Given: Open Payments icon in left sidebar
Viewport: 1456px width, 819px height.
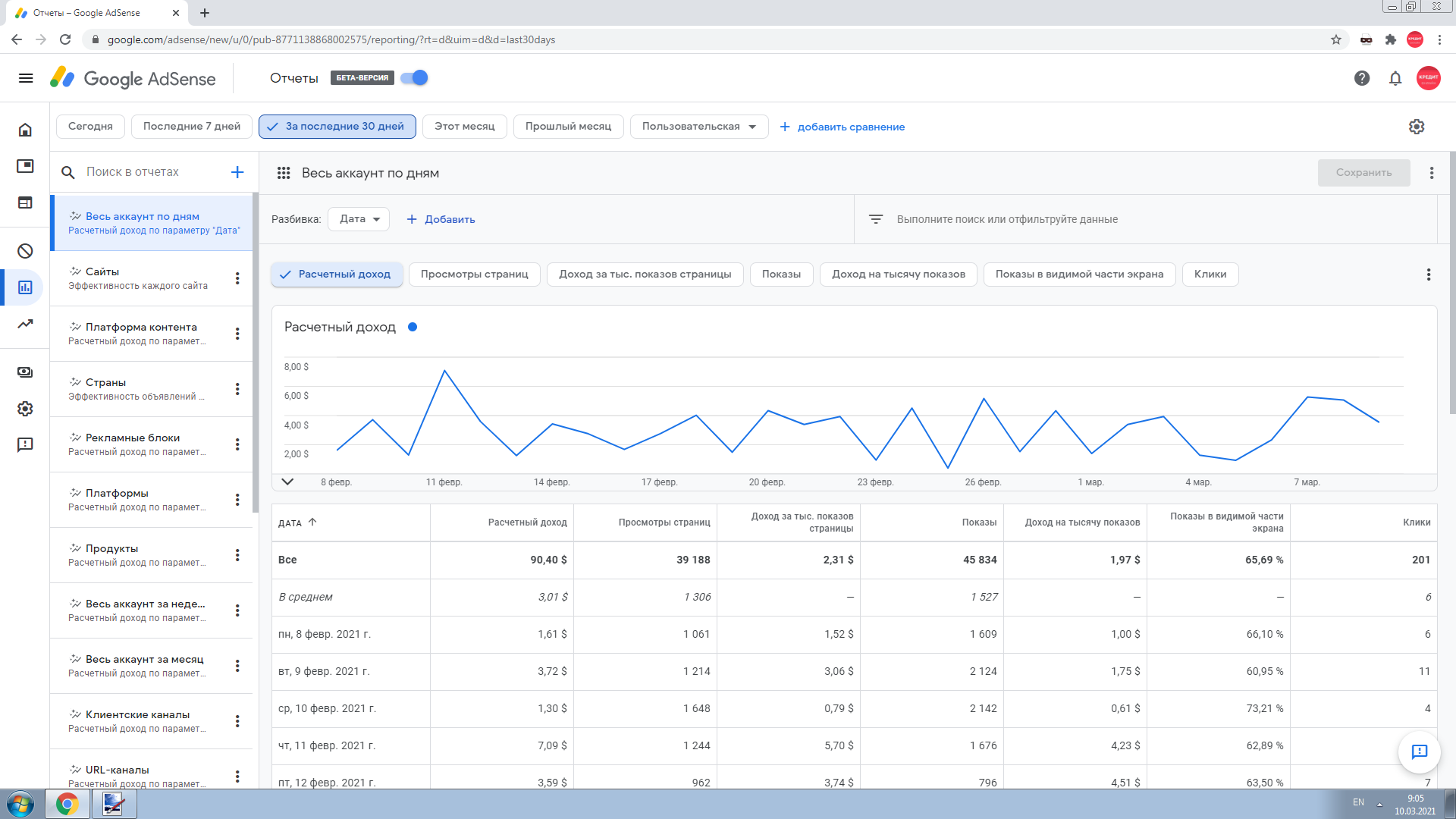Looking at the screenshot, I should (25, 372).
